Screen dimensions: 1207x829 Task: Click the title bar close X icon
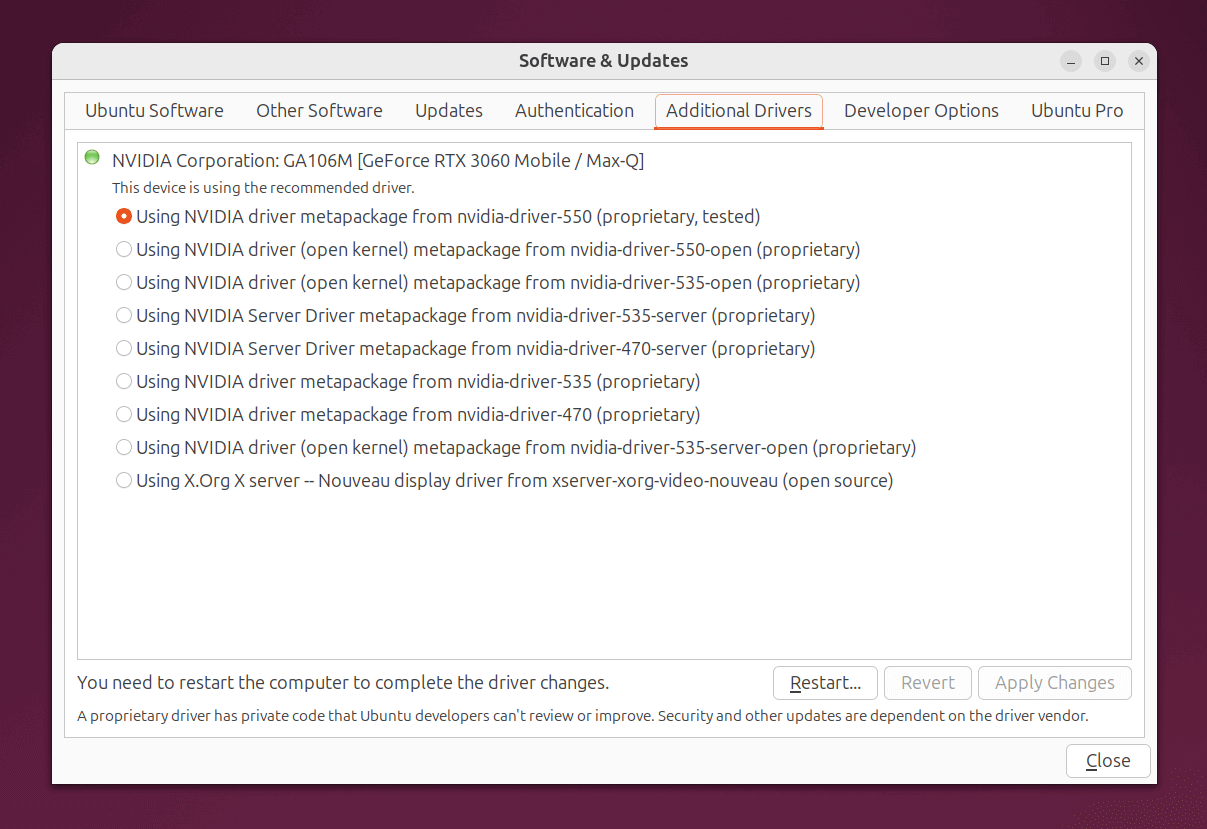coord(1139,61)
